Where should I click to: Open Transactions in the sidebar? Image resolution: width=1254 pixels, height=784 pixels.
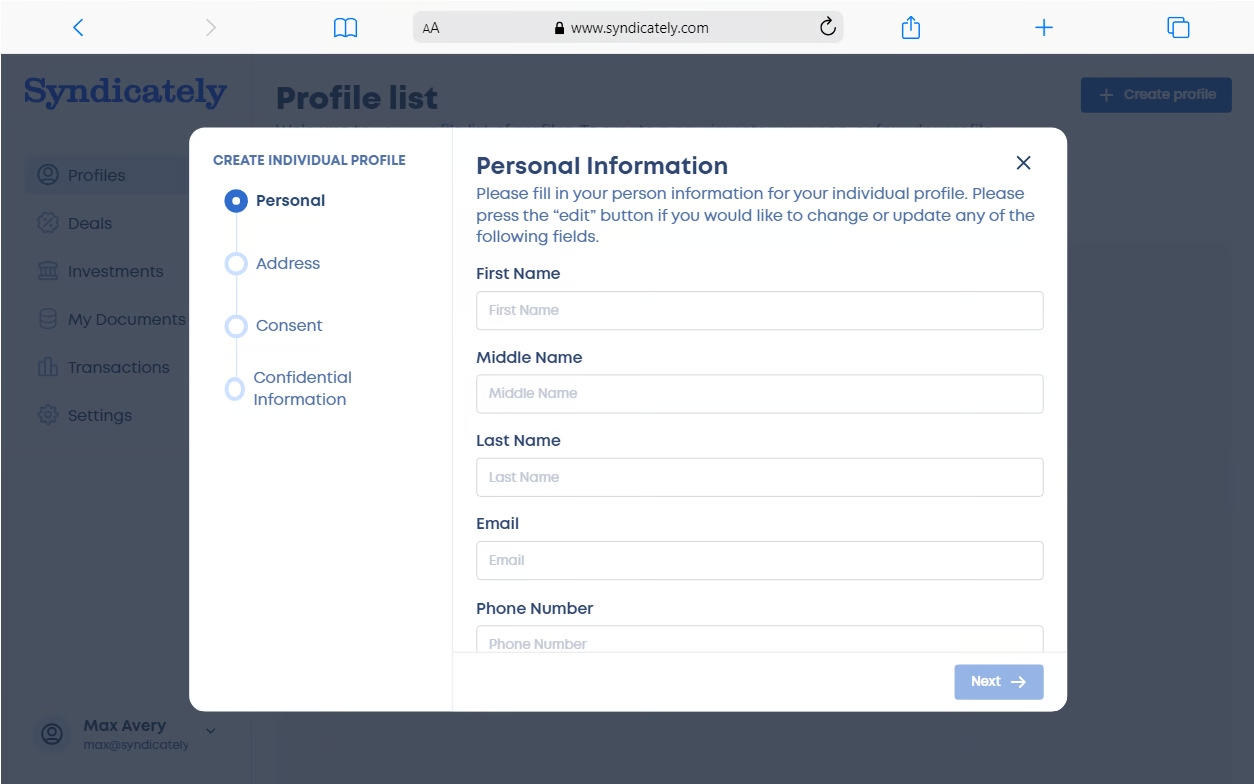tap(118, 367)
